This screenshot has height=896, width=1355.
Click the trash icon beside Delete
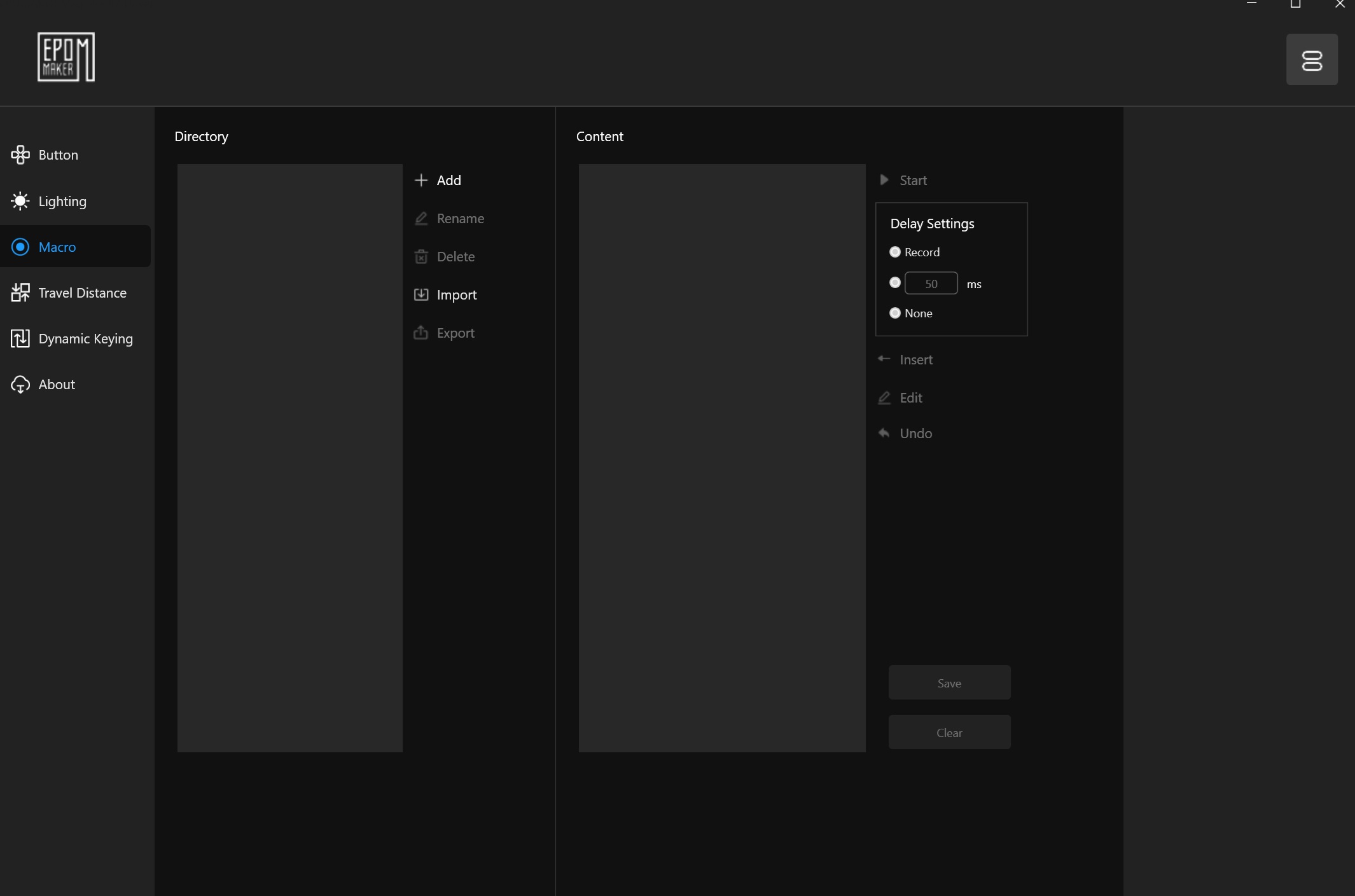(x=421, y=256)
